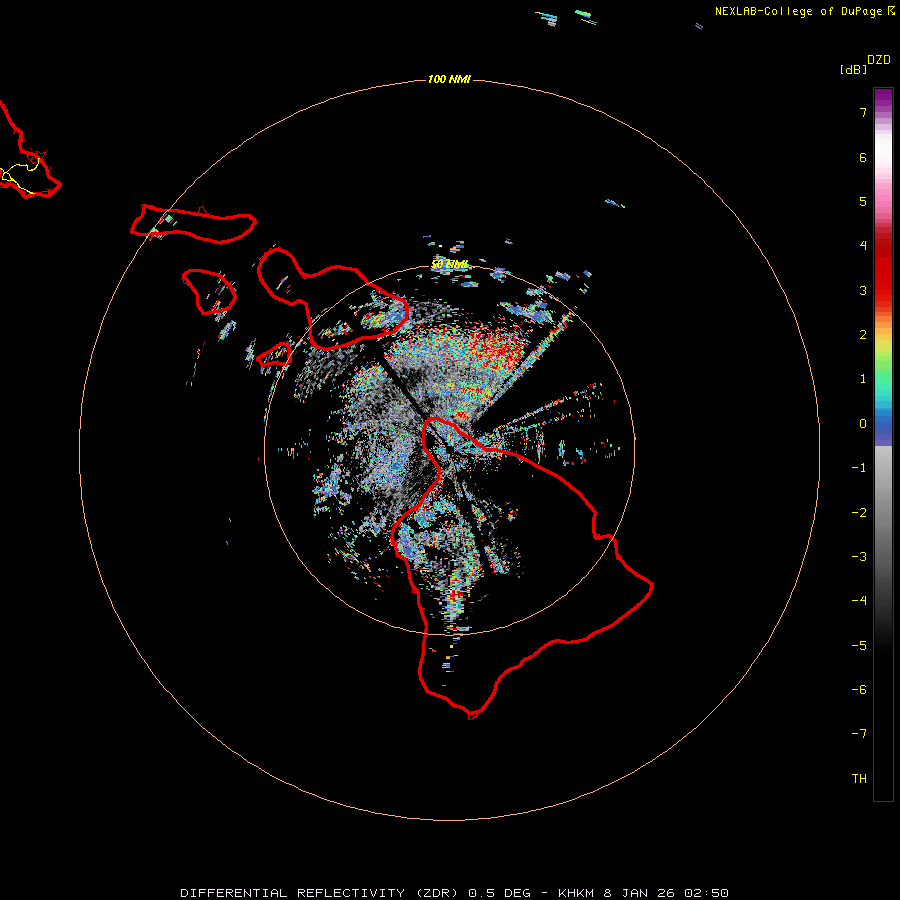Screen dimensions: 900x900
Task: Click the -3 value on color scale
Action: click(859, 557)
